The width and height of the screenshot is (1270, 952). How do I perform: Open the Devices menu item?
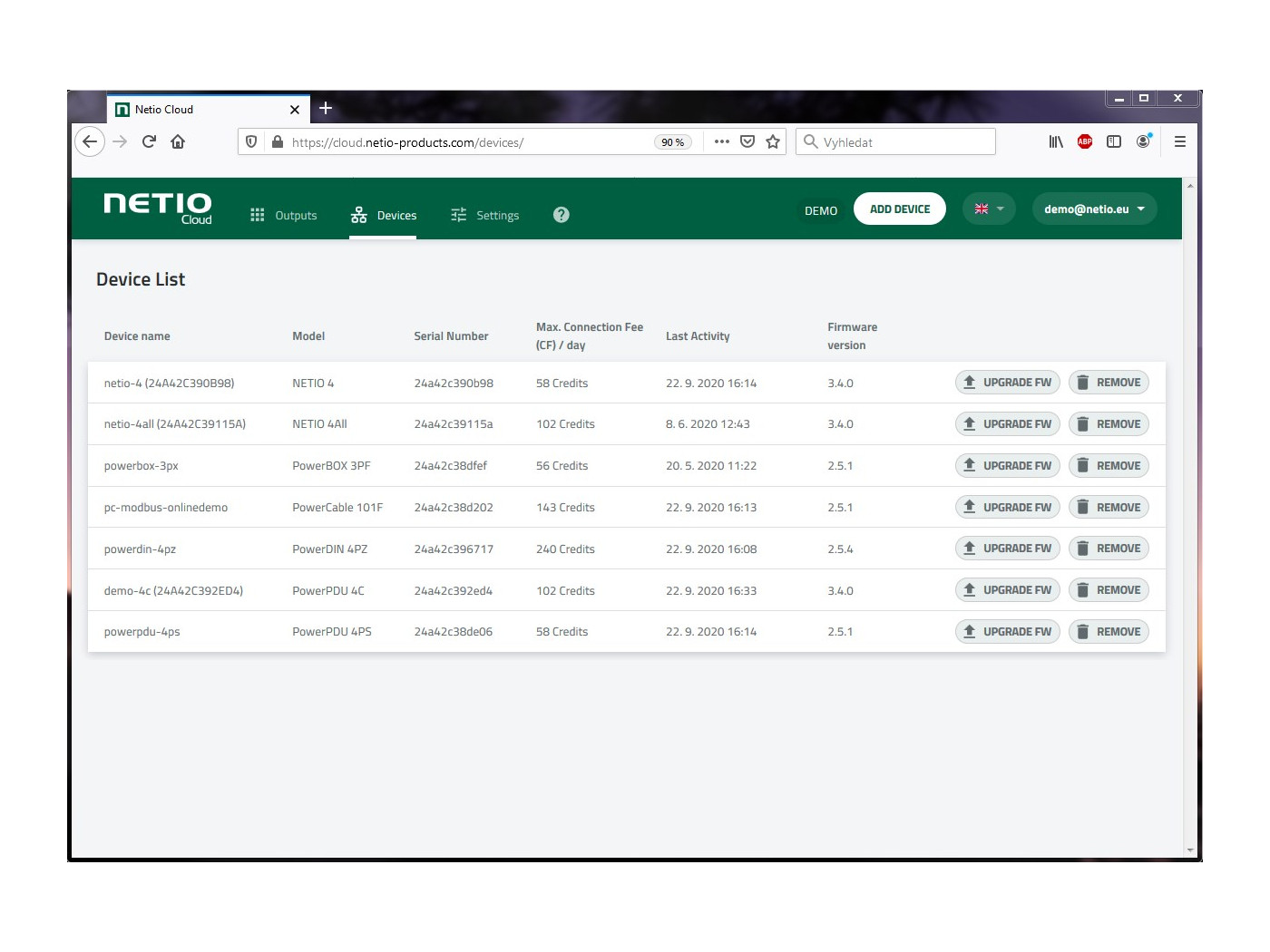click(x=384, y=216)
